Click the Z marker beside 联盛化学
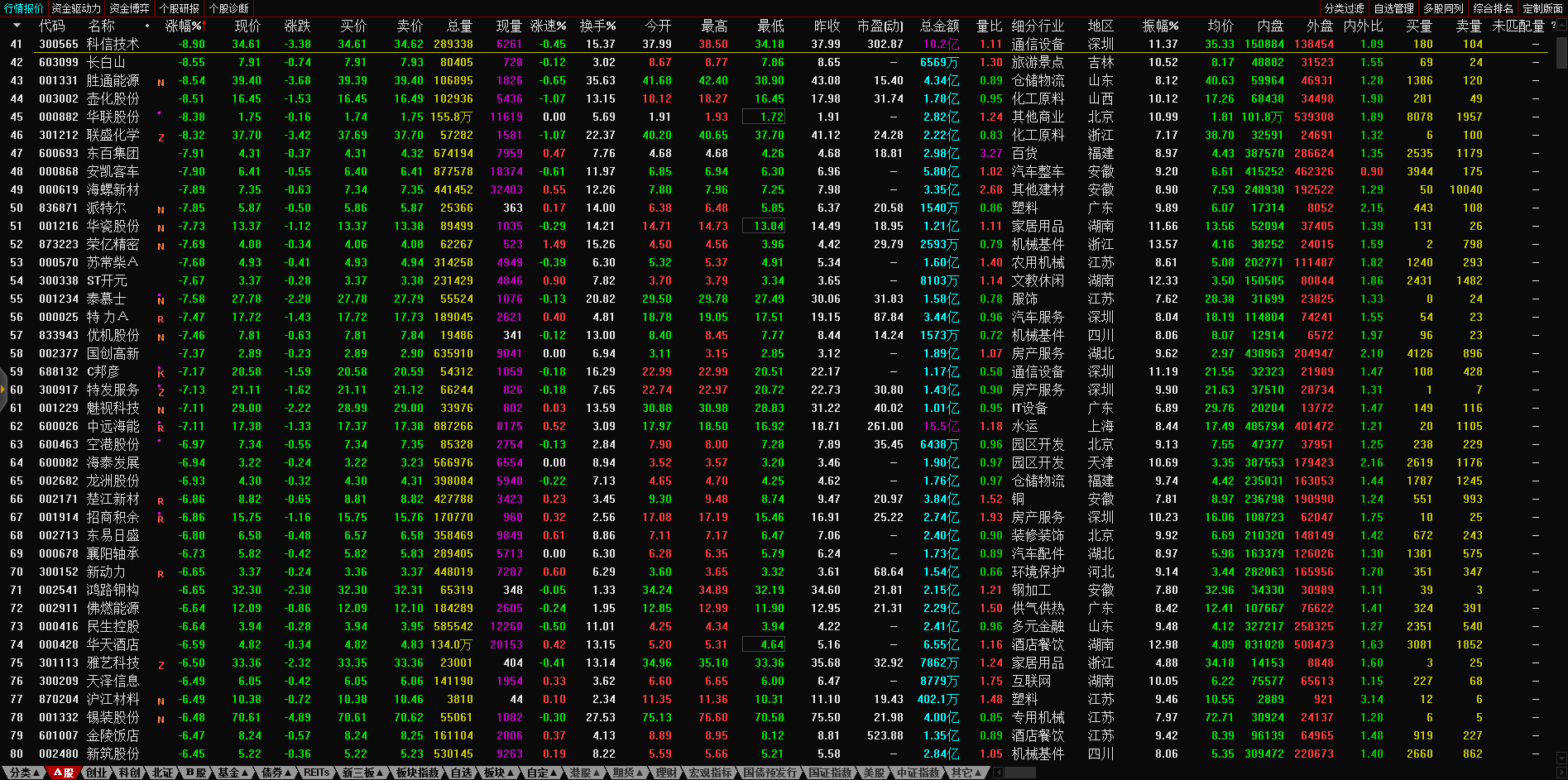 [161, 137]
